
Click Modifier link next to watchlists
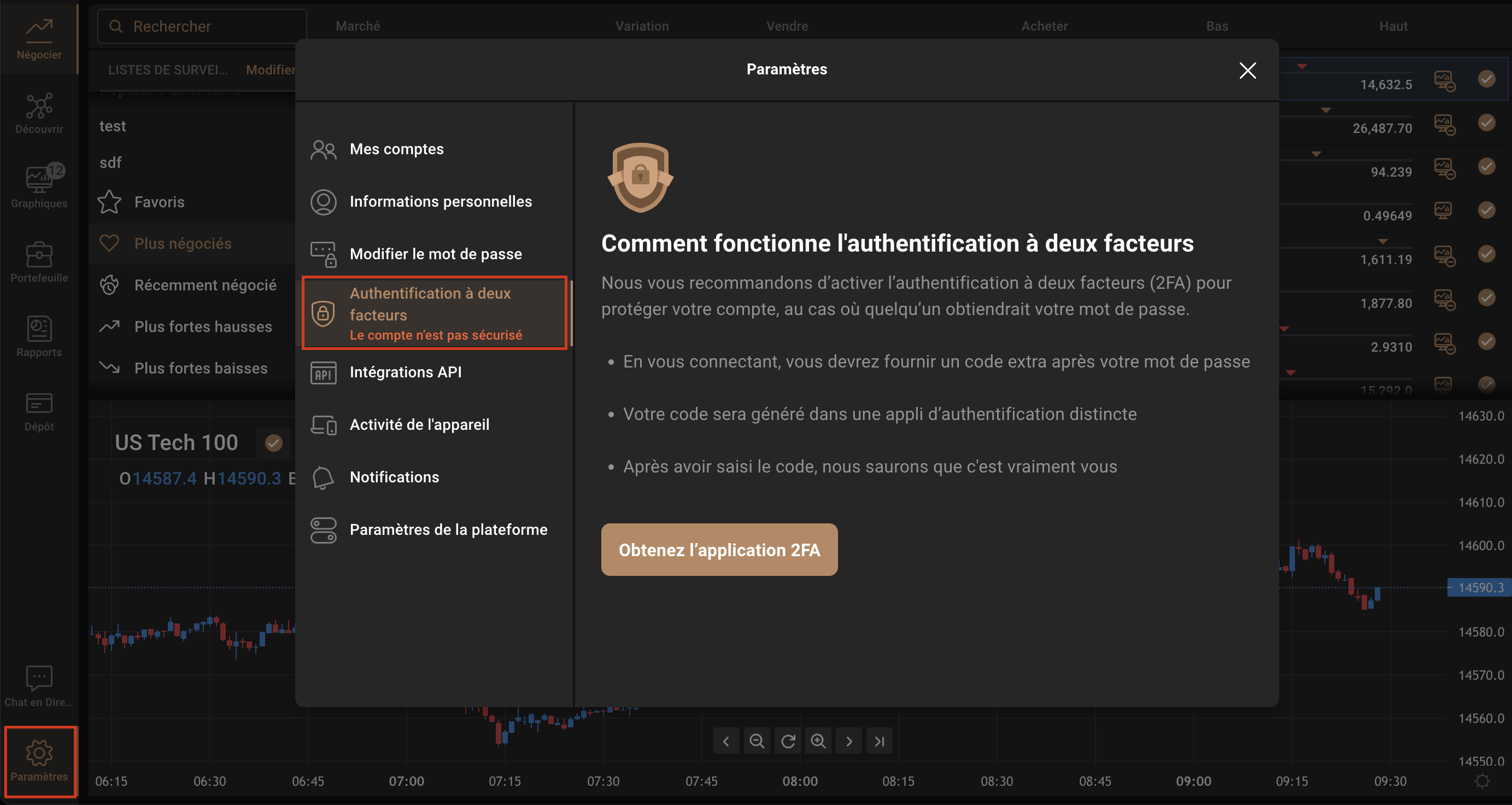[270, 70]
